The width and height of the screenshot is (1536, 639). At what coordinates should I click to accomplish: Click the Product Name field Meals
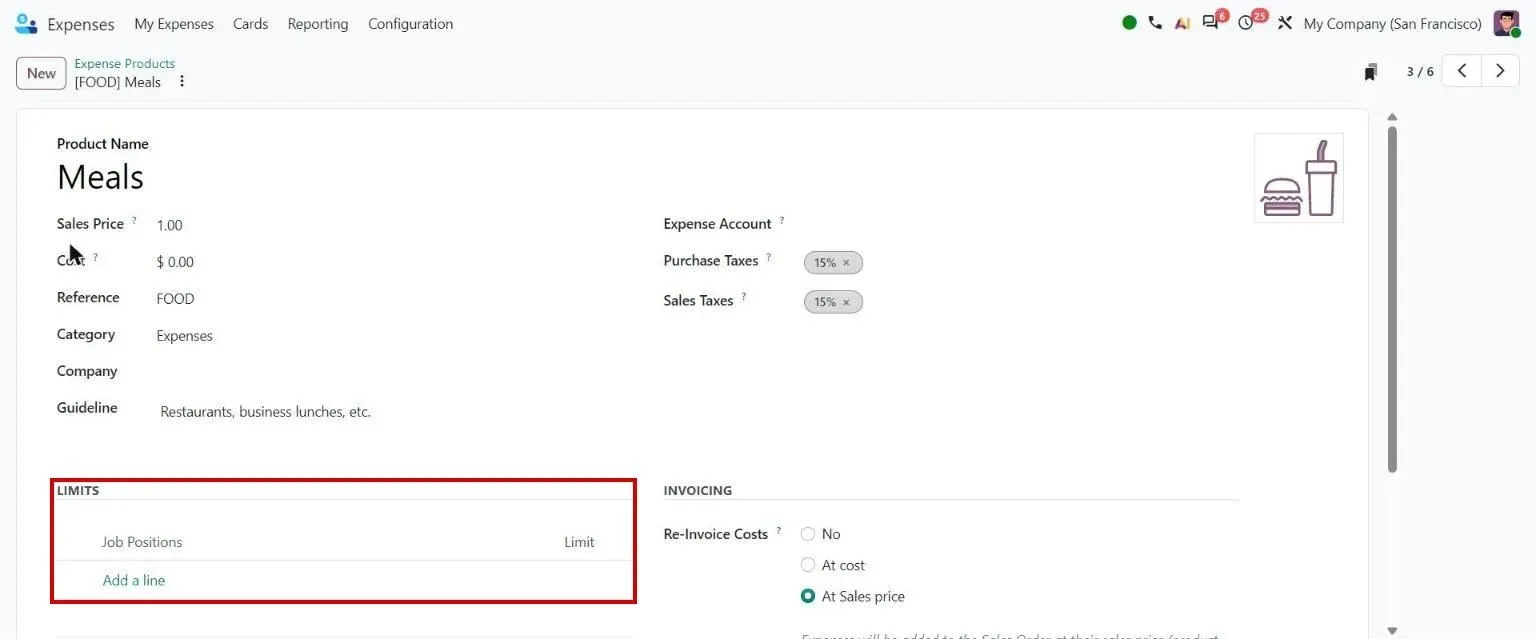(100, 177)
